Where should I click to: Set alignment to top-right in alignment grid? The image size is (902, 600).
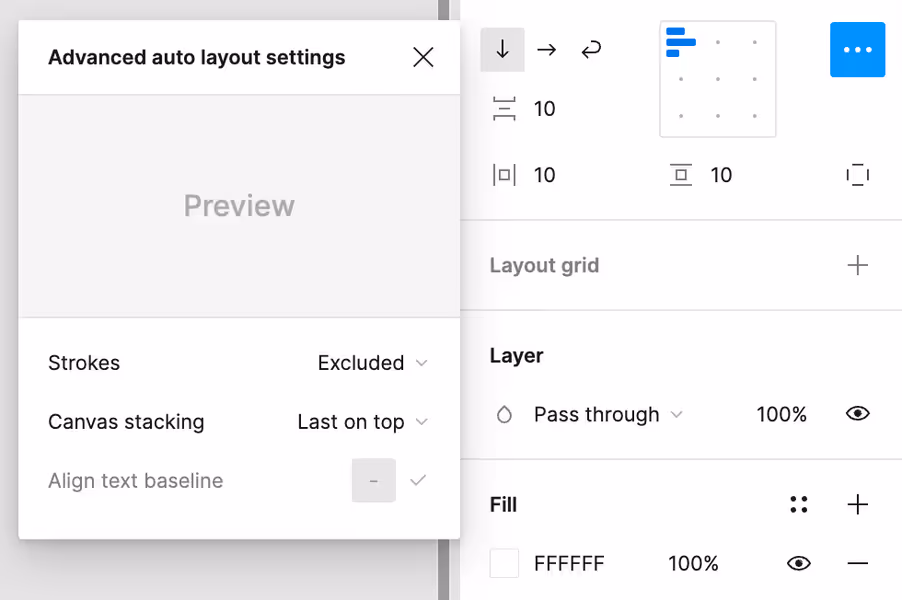click(x=754, y=42)
